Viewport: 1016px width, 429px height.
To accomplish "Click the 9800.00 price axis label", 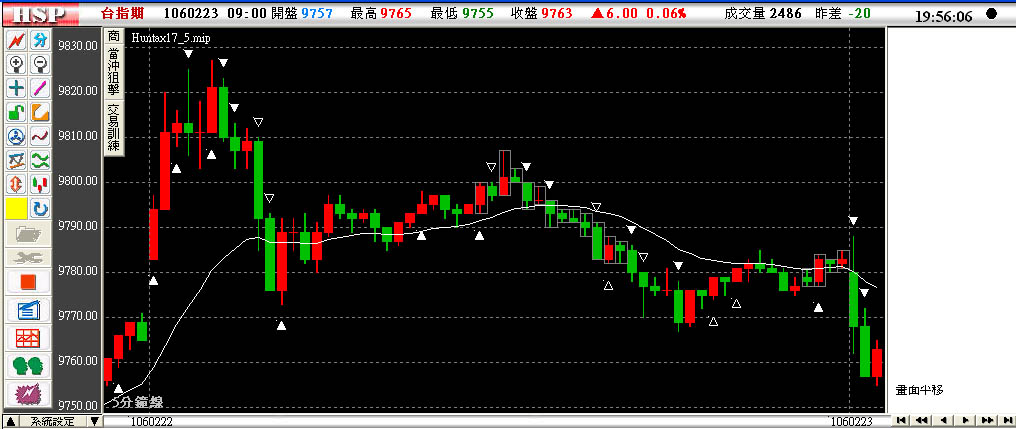I will [x=78, y=180].
